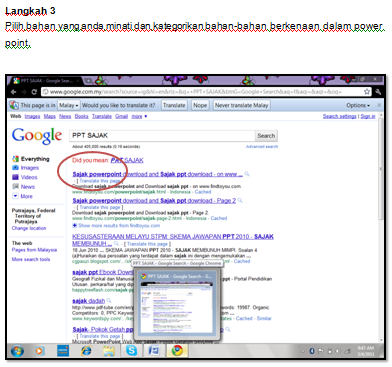This screenshot has width=392, height=367.
Task: Open Microsoft Word from taskbar
Action: [154, 351]
